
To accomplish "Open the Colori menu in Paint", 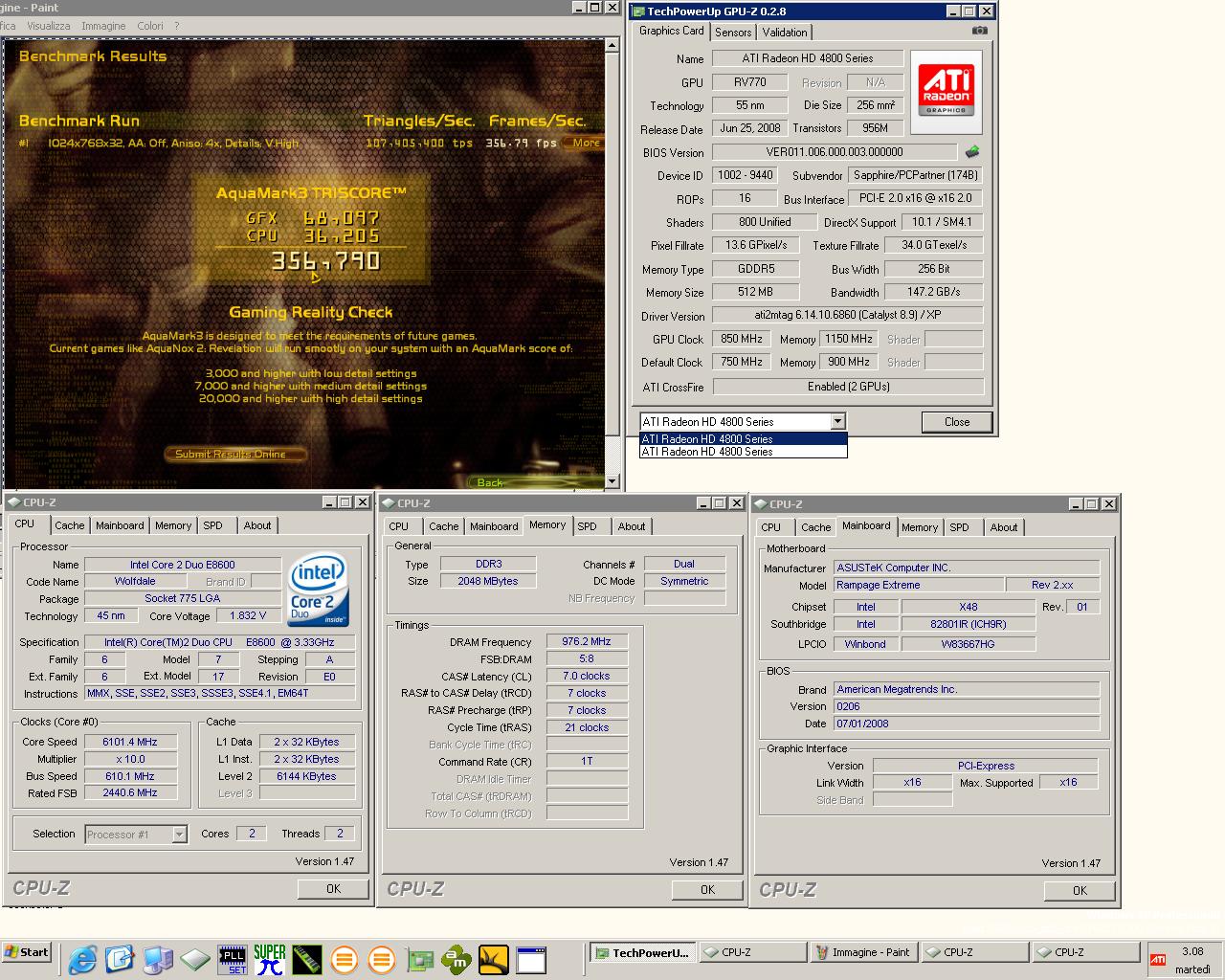I will tap(150, 26).
